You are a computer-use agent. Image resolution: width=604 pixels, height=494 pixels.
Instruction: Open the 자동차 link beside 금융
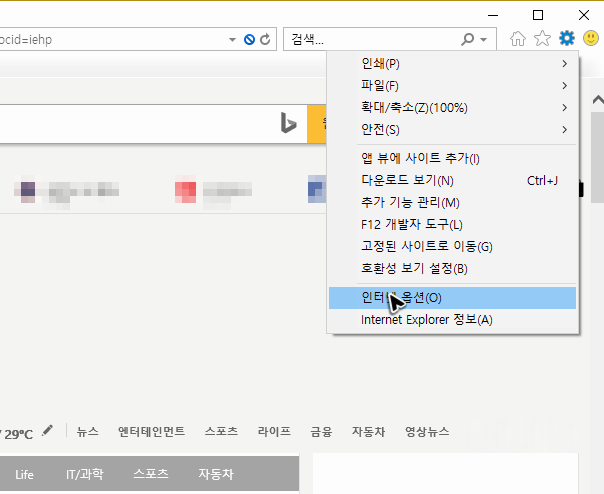tap(369, 431)
